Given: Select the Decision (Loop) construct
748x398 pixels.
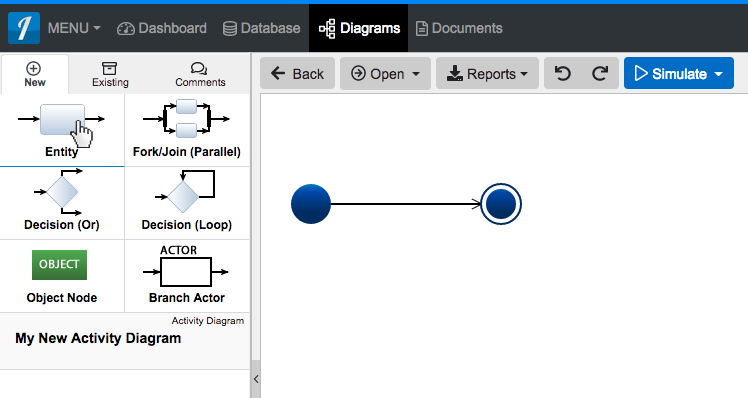Looking at the screenshot, I should pyautogui.click(x=187, y=203).
